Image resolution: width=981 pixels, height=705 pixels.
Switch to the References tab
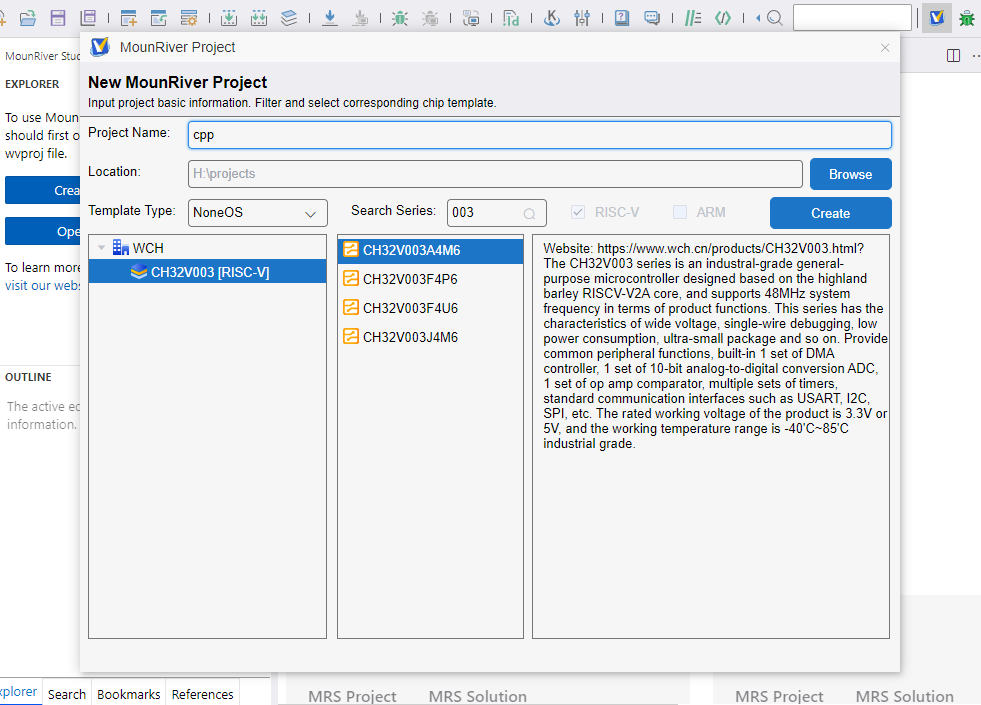point(202,694)
